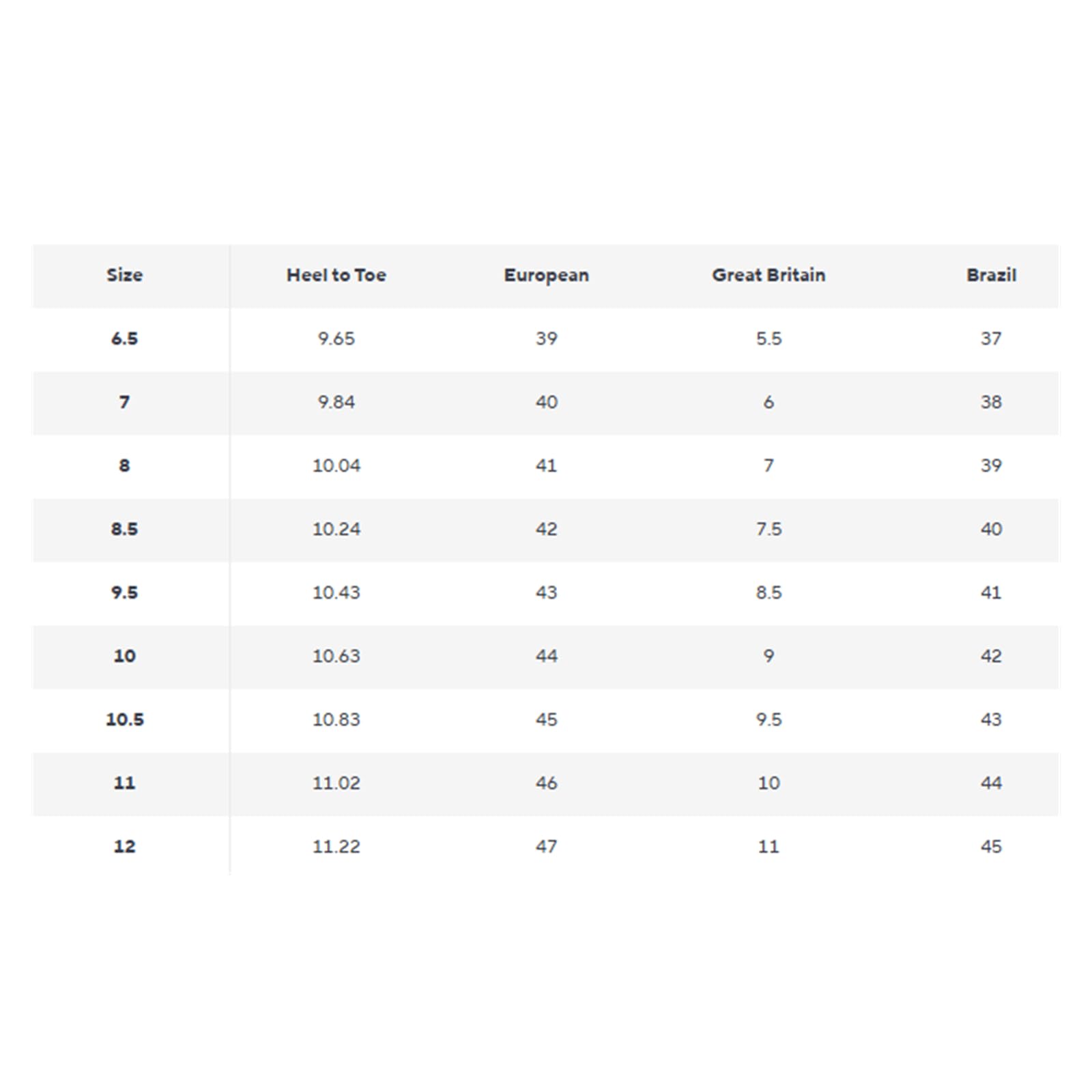The height and width of the screenshot is (1092, 1092).
Task: Select the size 7 row label
Action: [x=124, y=402]
